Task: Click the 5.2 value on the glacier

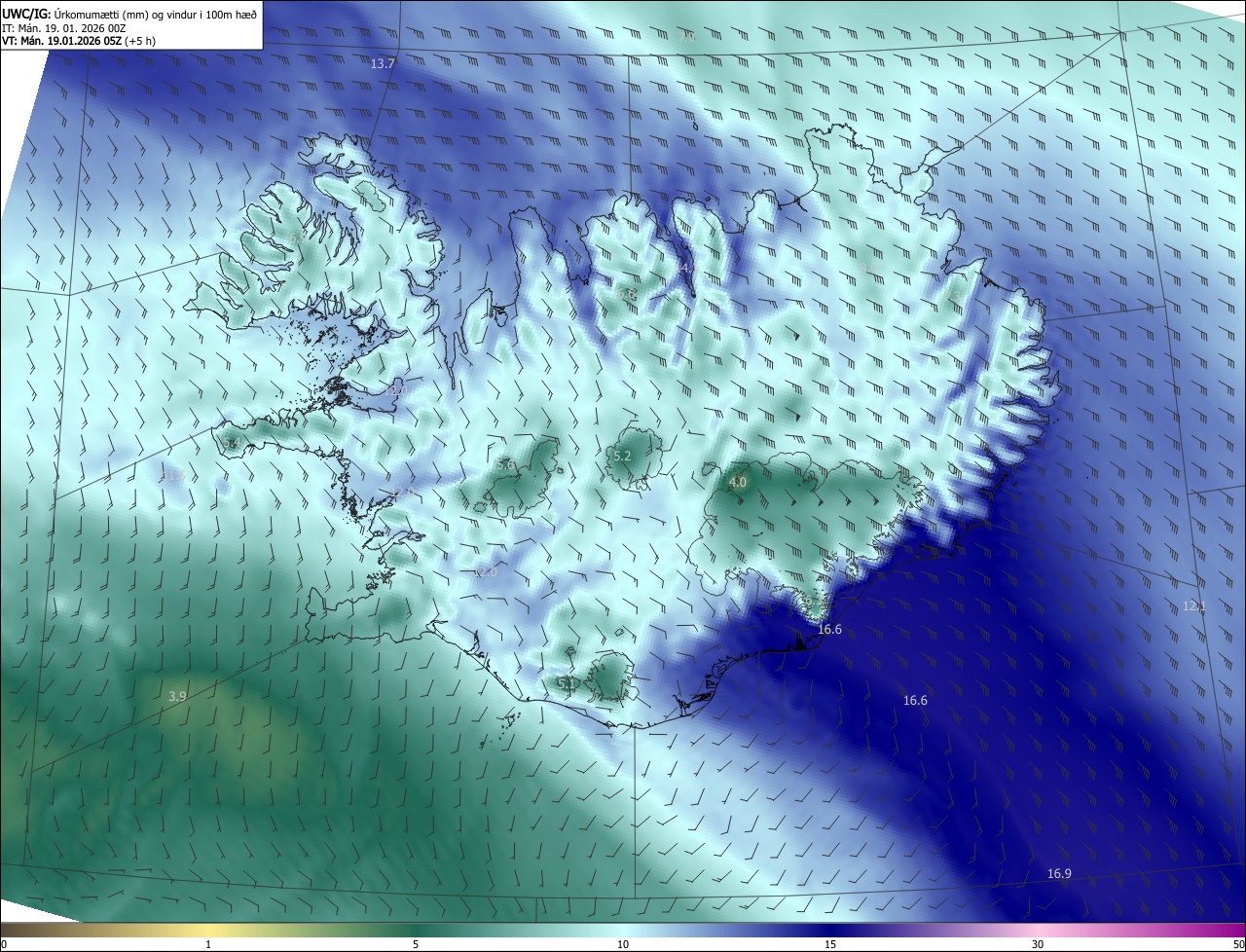Action: pos(623,456)
